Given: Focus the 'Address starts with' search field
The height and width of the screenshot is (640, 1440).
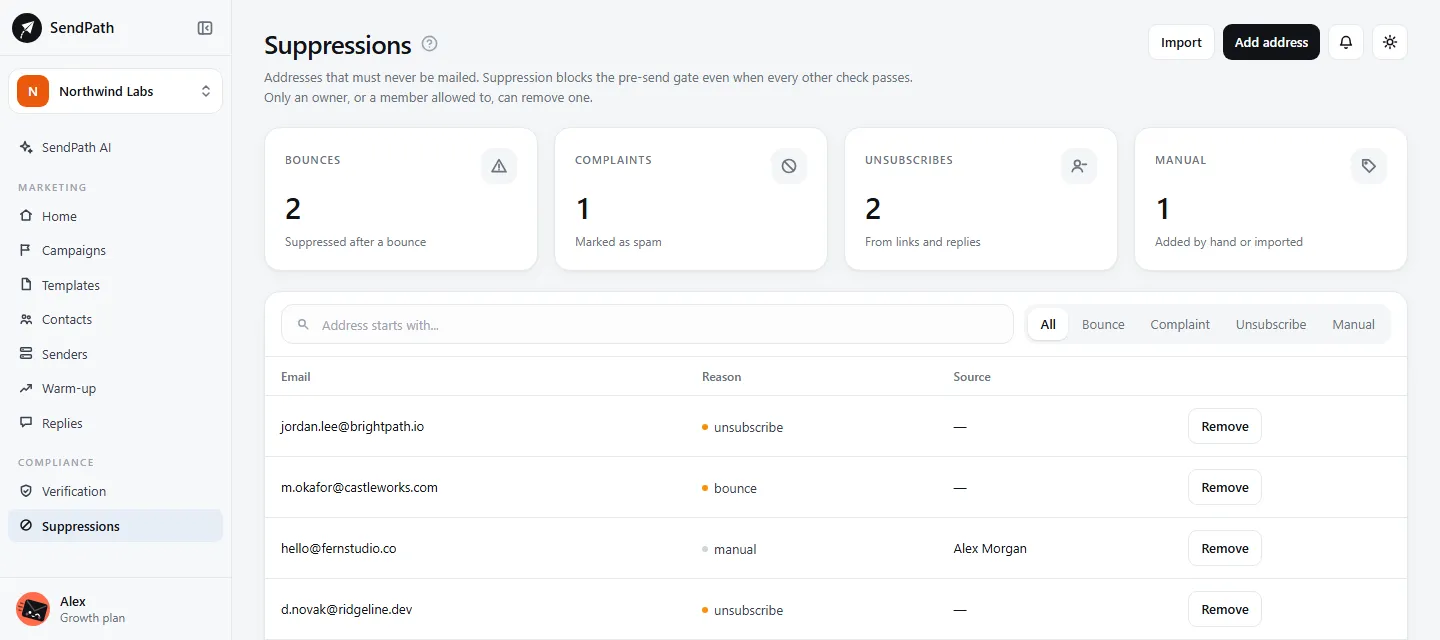Looking at the screenshot, I should click(x=647, y=324).
